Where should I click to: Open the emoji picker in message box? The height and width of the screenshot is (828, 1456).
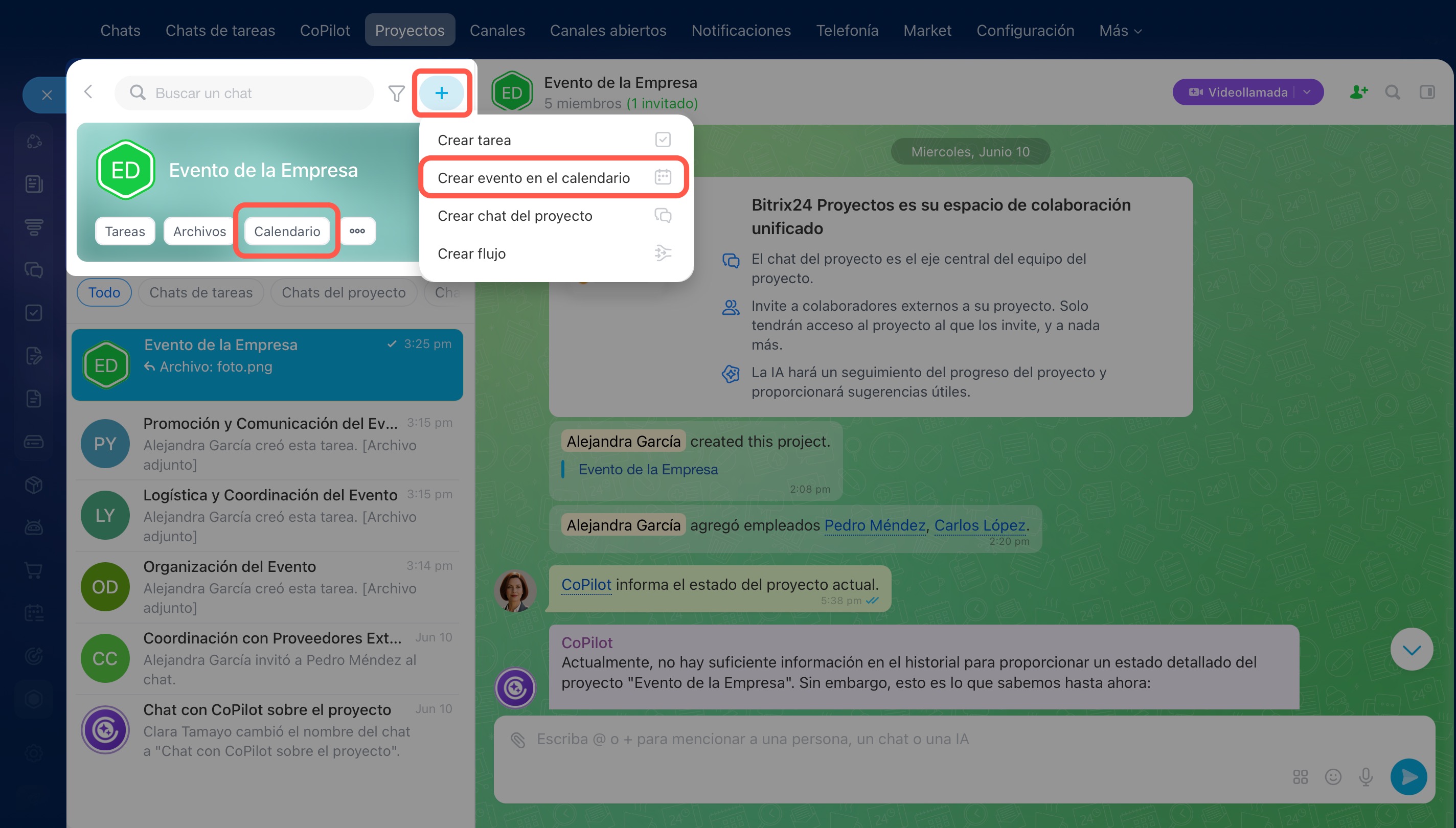(x=1333, y=777)
